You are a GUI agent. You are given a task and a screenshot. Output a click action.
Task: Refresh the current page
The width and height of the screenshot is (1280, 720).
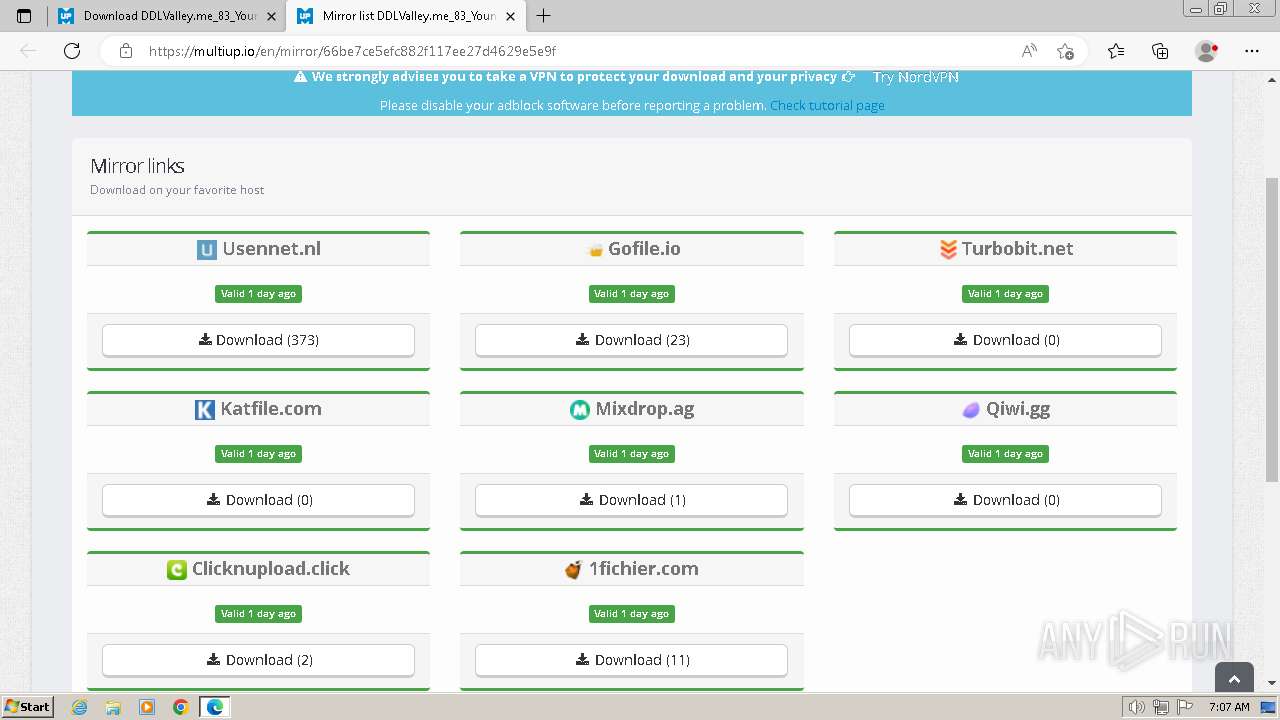point(72,51)
